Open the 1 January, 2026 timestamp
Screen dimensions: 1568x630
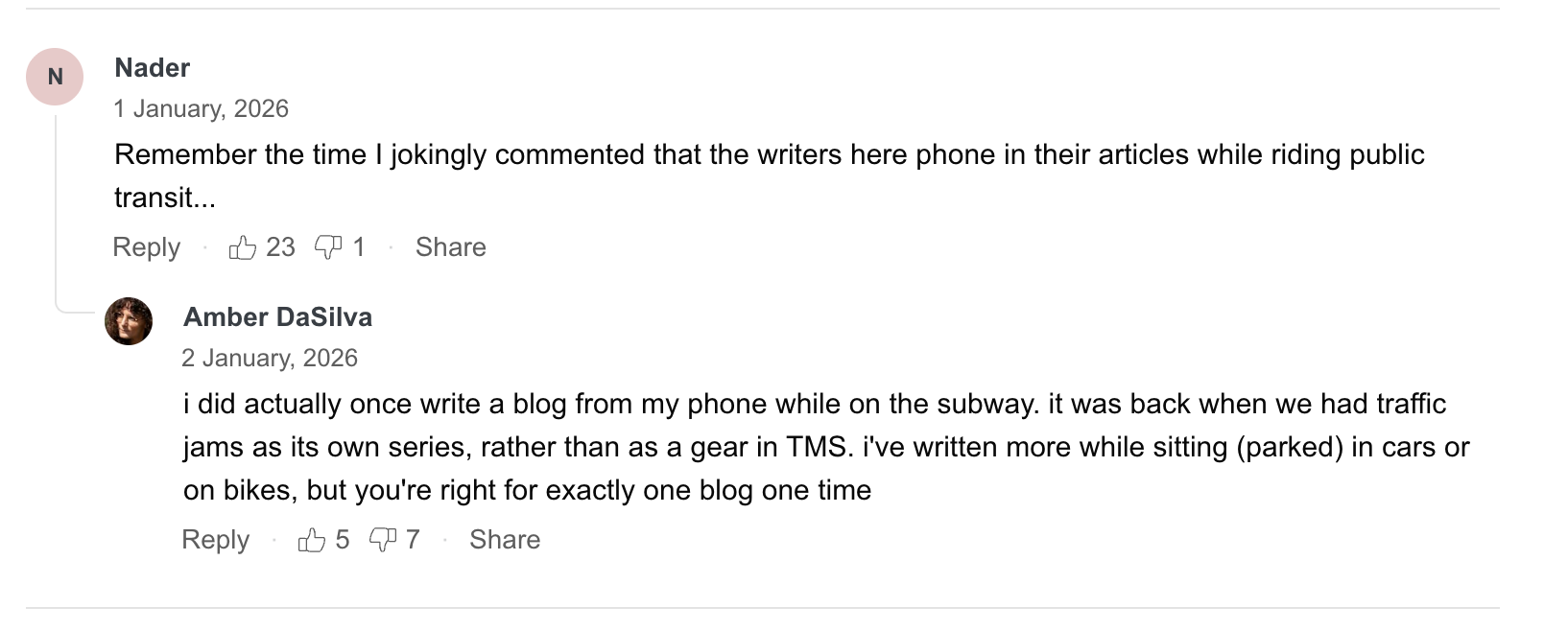tap(202, 108)
